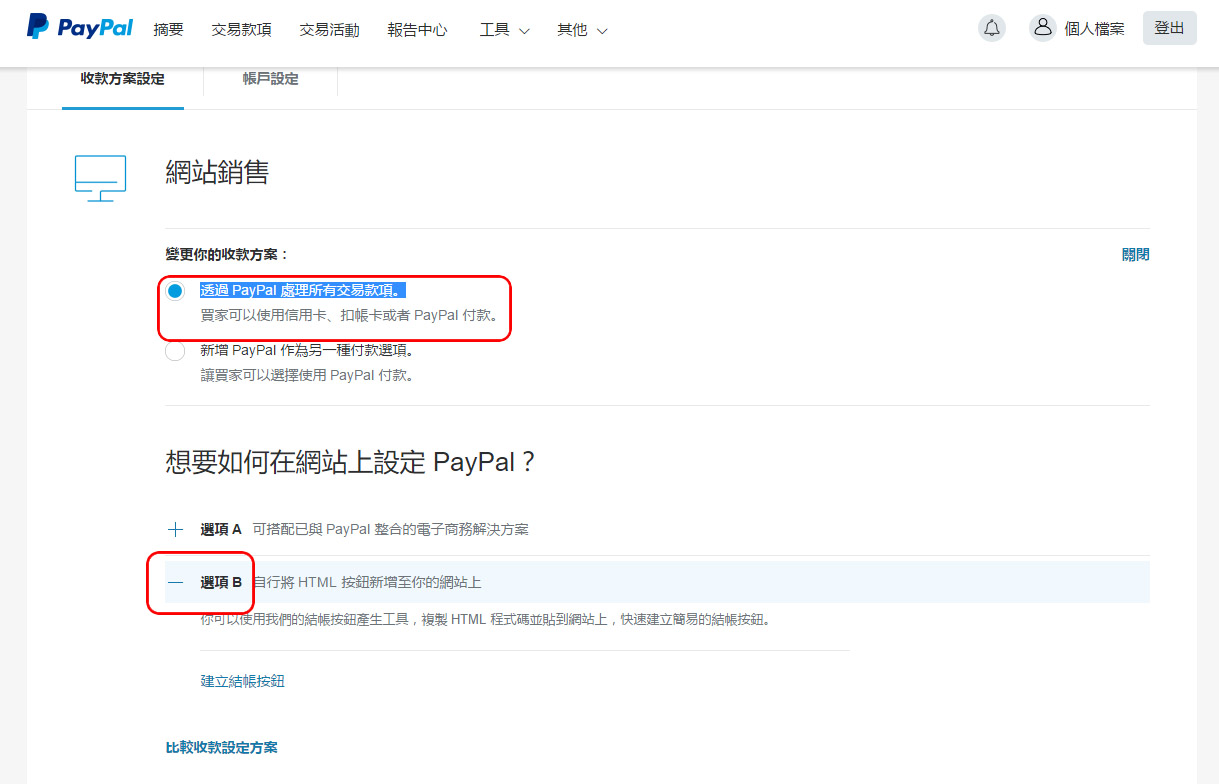This screenshot has width=1219, height=784.
Task: Open the notifications bell
Action: 992,28
